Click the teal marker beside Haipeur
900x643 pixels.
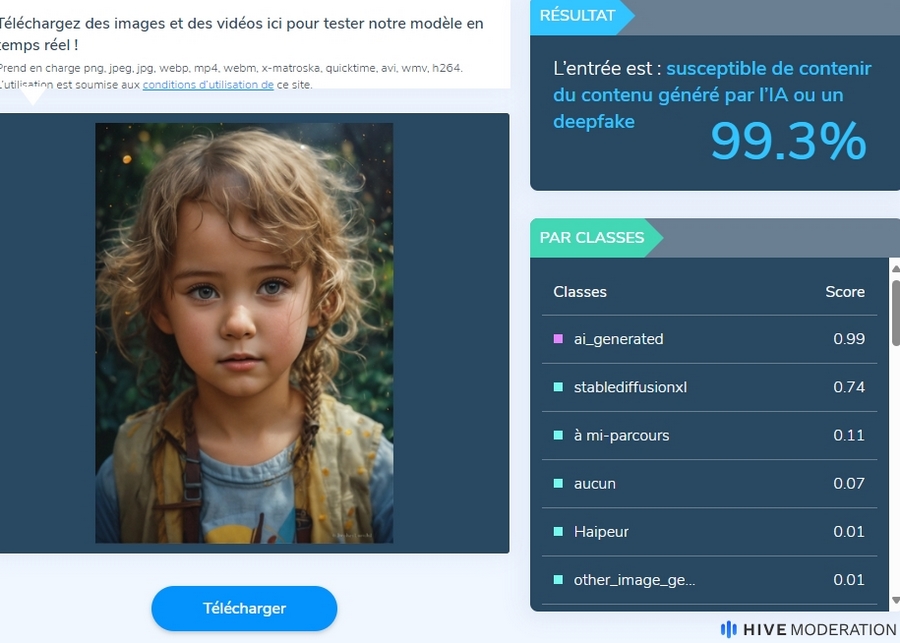[x=558, y=532]
